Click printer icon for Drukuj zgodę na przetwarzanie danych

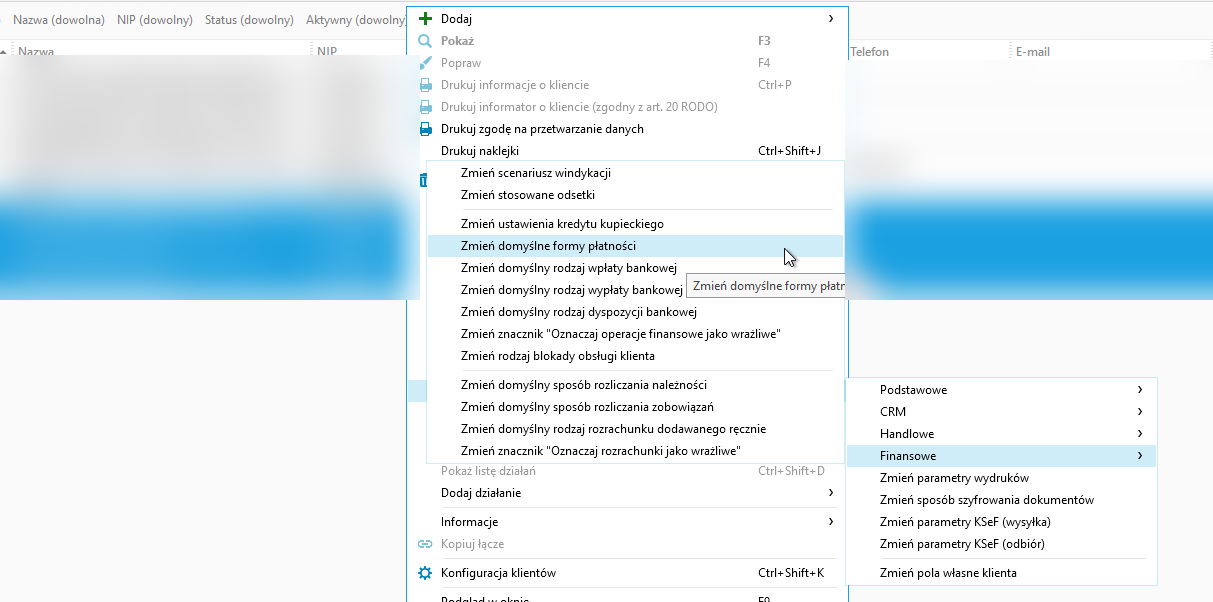pos(425,129)
